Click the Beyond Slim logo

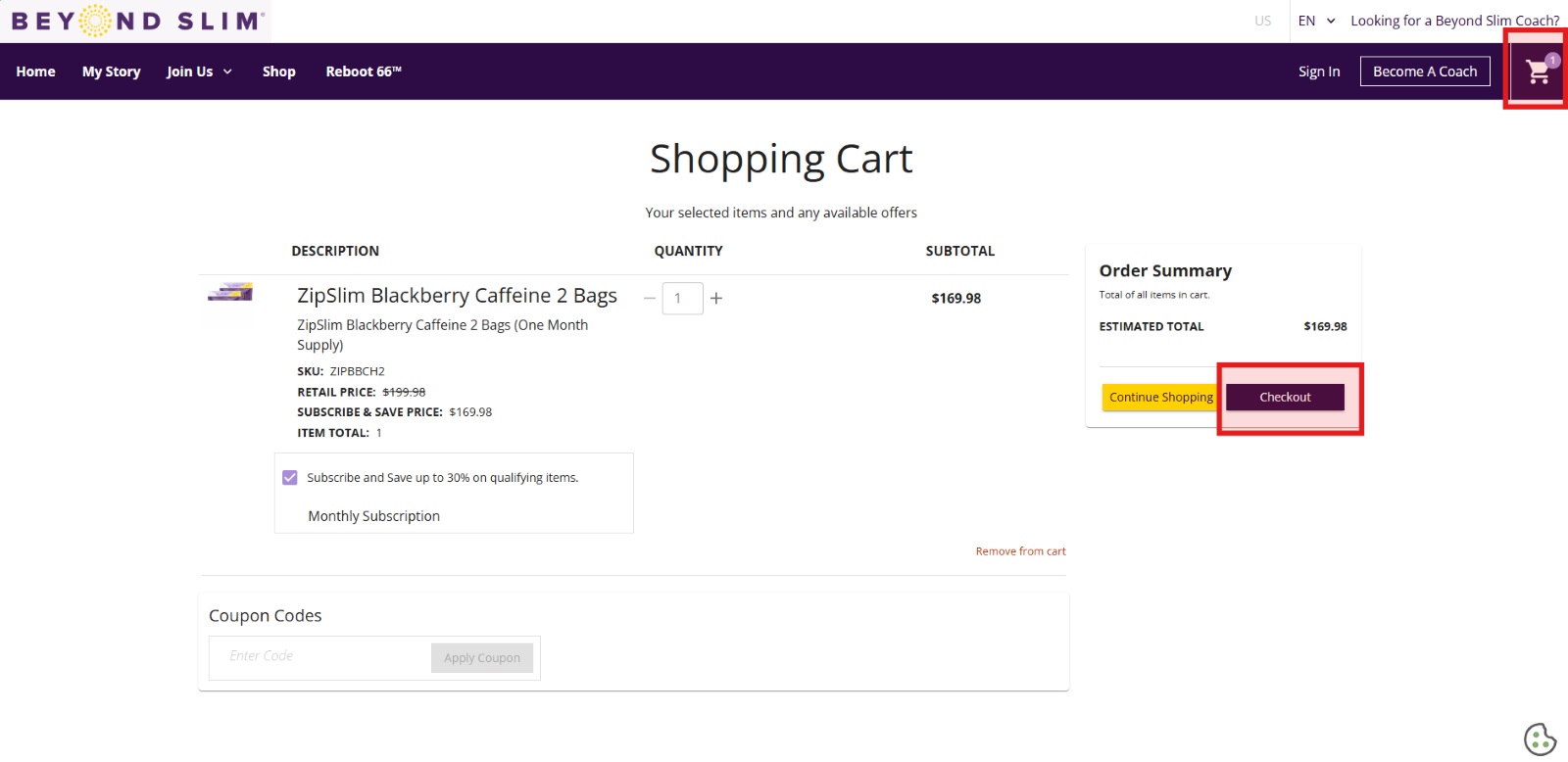(137, 21)
